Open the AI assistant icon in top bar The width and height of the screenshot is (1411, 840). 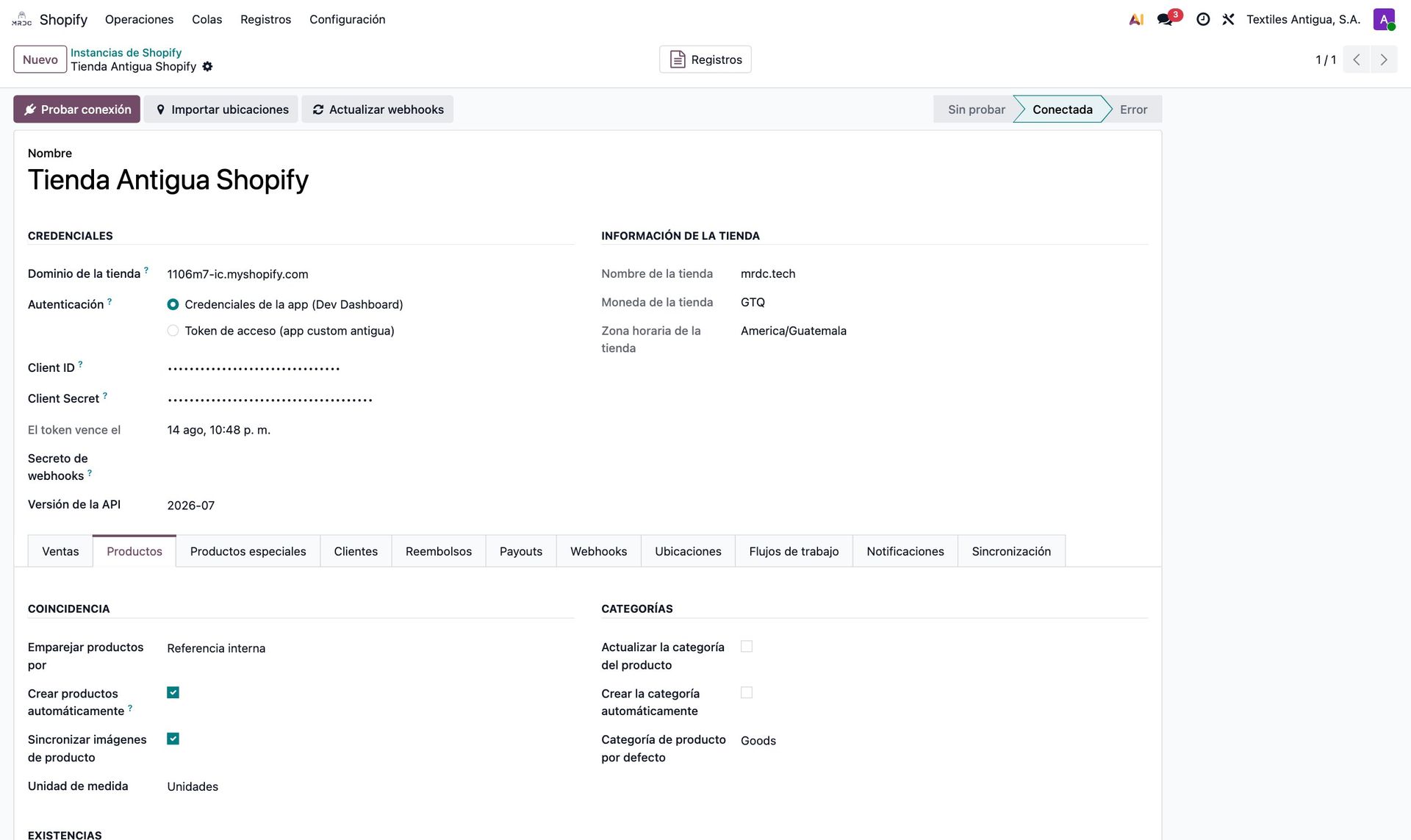click(1136, 19)
